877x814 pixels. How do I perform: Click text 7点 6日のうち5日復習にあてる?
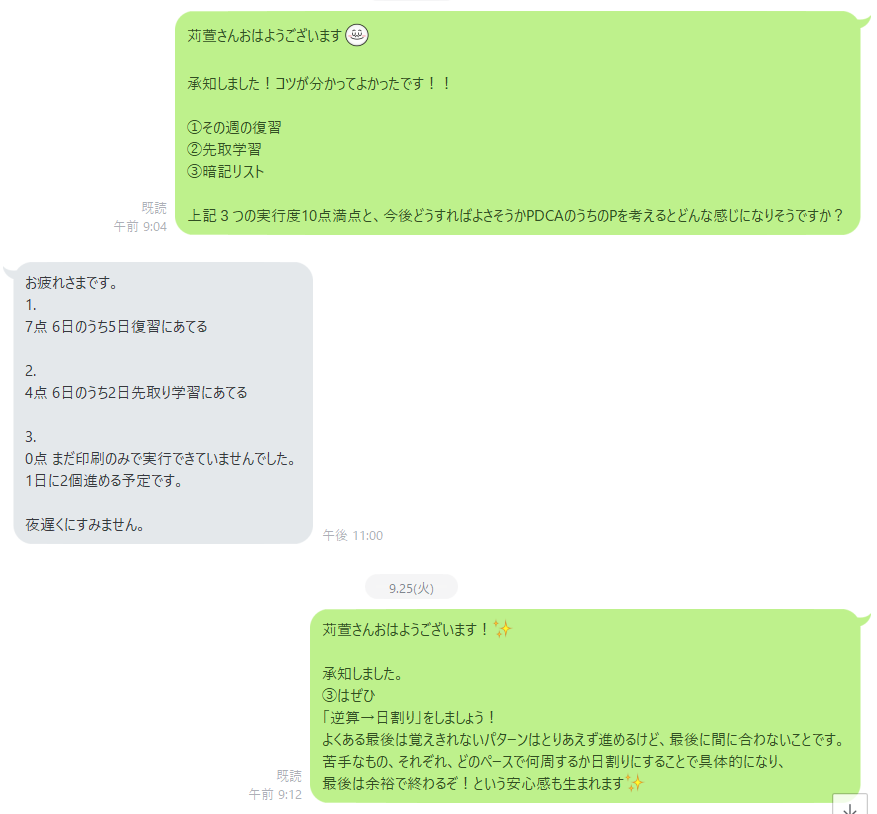pyautogui.click(x=116, y=327)
